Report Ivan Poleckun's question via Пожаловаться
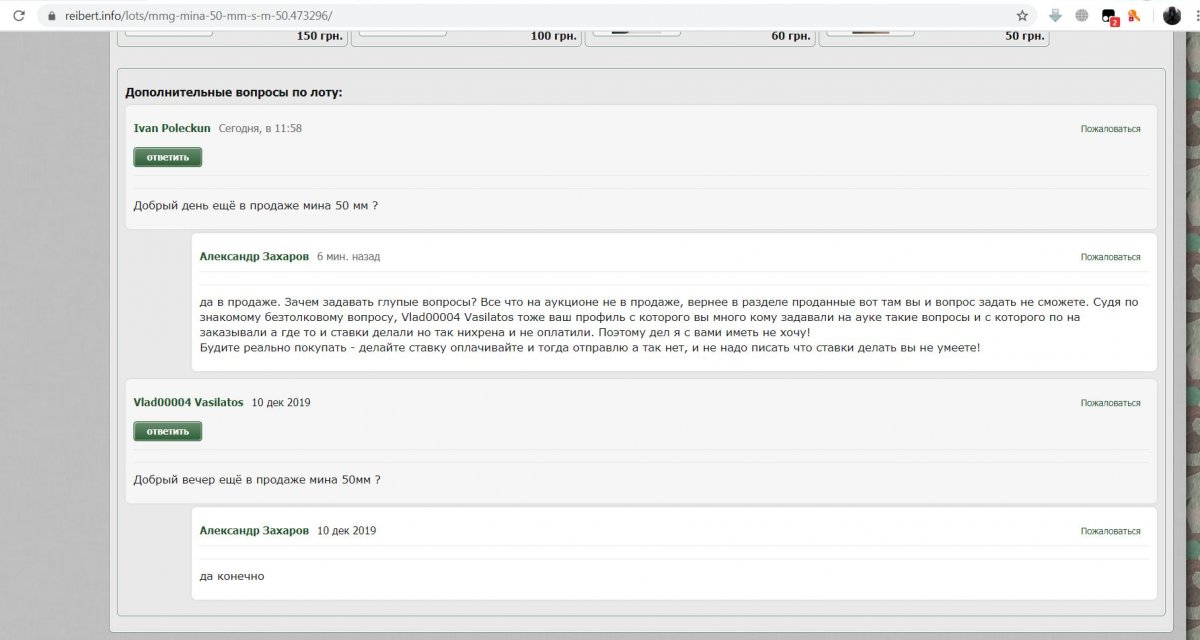 [1110, 129]
